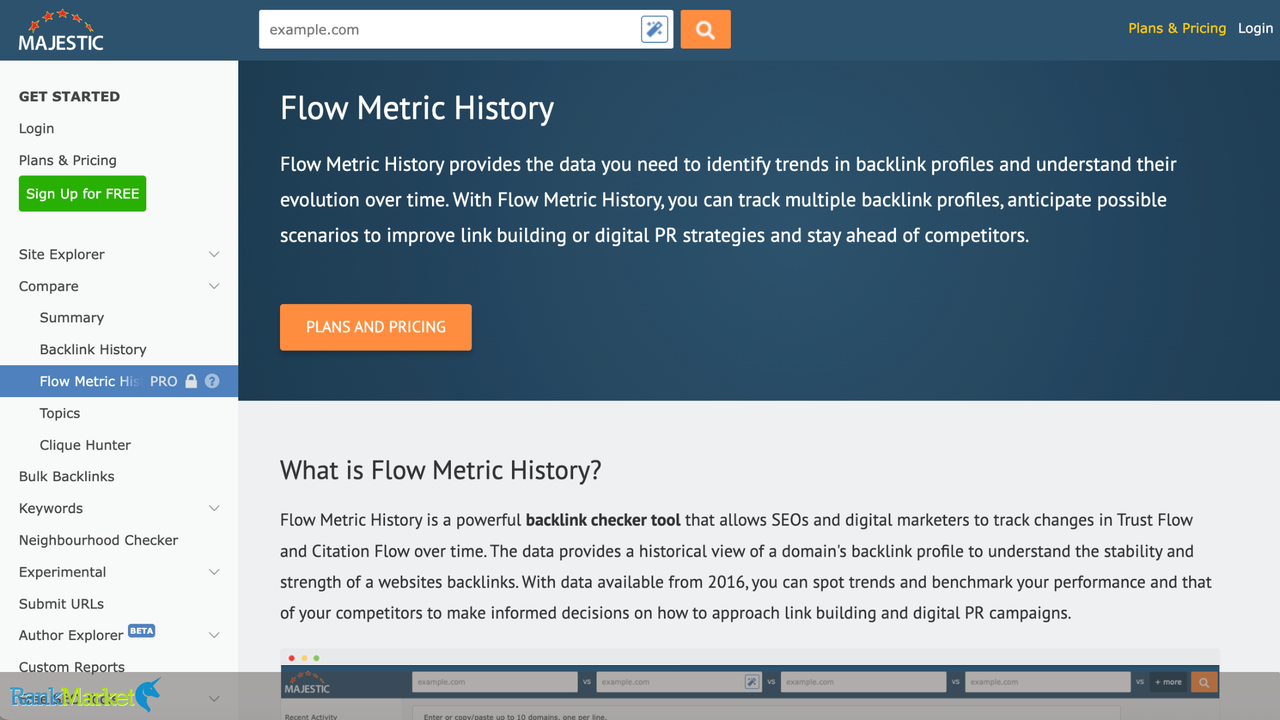Screen dimensions: 1280x720
Task: Select Flow Metric History sidebar item
Action: 119,381
